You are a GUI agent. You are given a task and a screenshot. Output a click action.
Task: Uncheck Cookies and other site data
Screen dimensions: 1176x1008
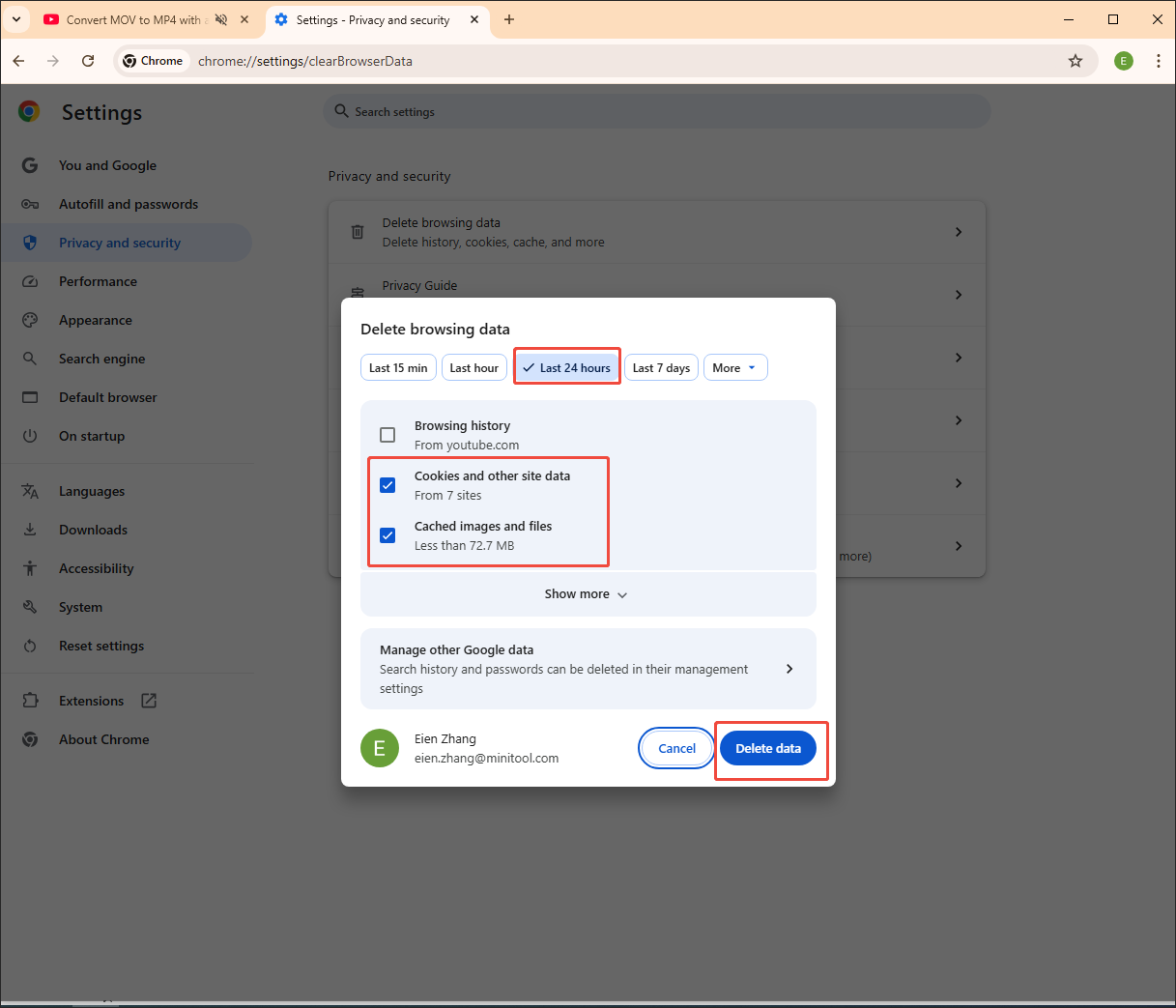point(387,484)
